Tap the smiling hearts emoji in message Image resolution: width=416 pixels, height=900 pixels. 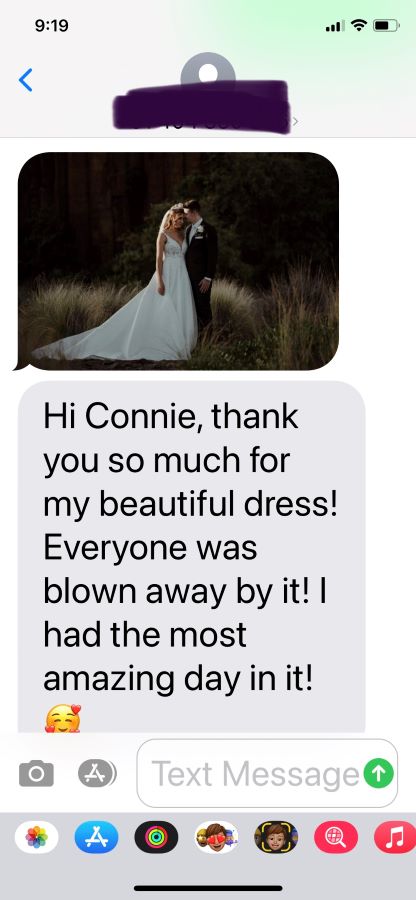[x=63, y=719]
